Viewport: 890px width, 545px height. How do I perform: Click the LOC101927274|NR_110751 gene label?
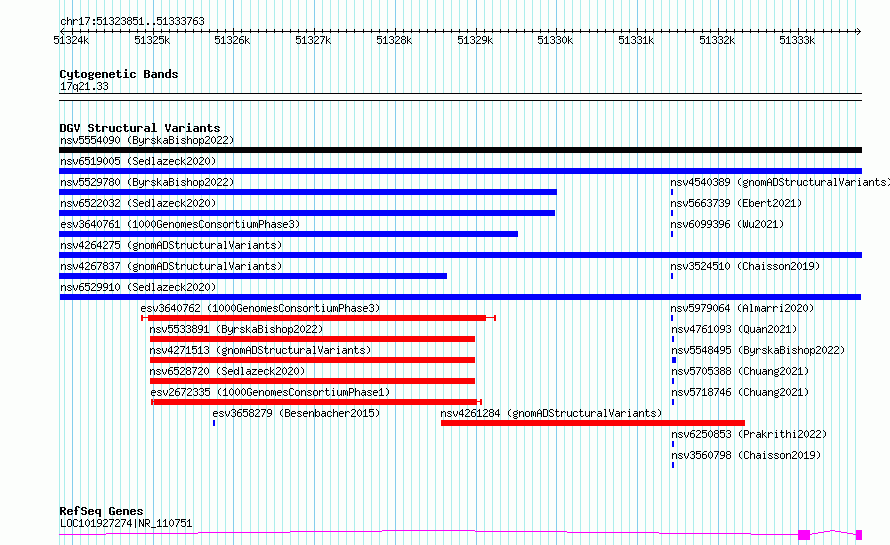point(126,523)
